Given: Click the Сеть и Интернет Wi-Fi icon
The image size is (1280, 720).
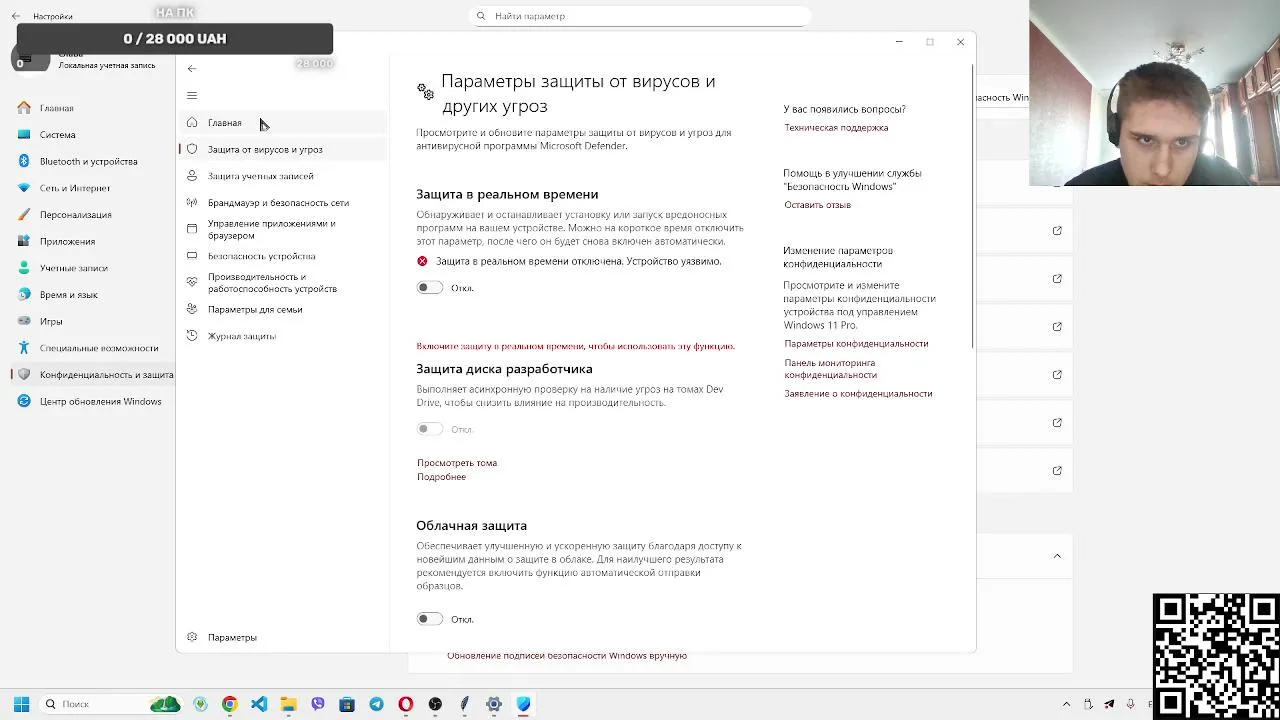Looking at the screenshot, I should pyautogui.click(x=24, y=188).
